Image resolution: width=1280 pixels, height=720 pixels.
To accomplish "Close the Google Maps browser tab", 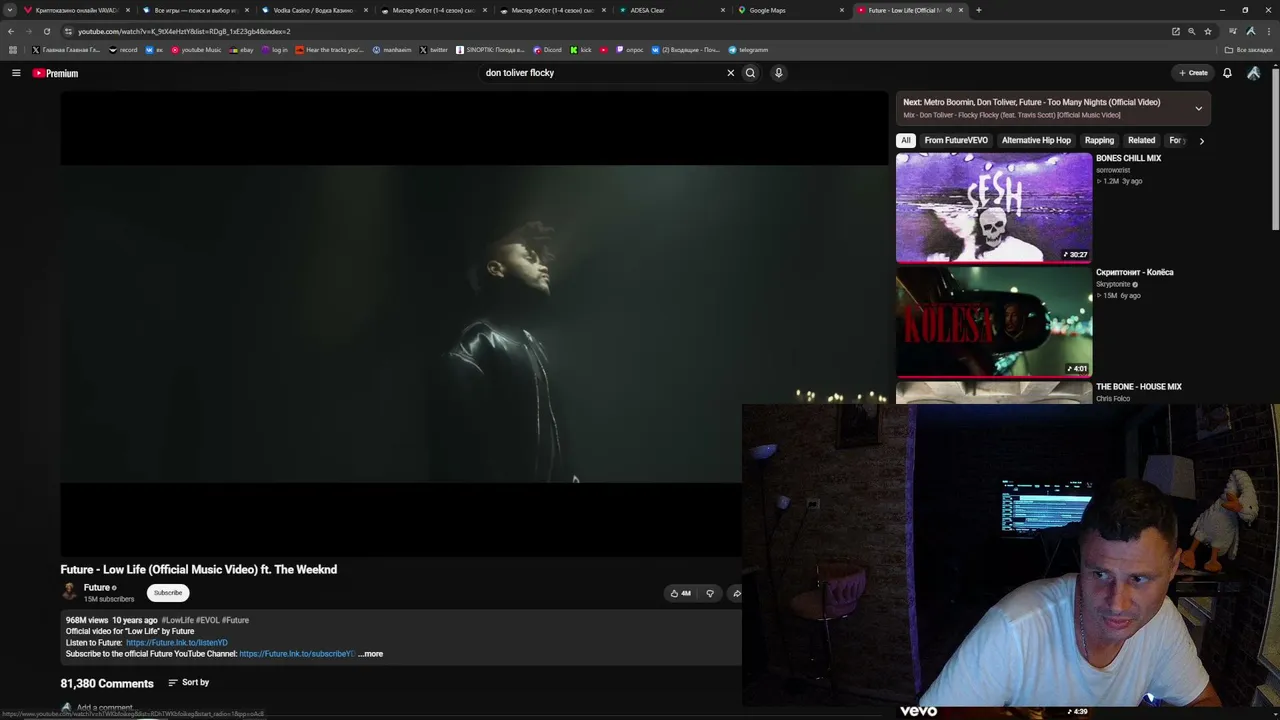I will tap(842, 10).
